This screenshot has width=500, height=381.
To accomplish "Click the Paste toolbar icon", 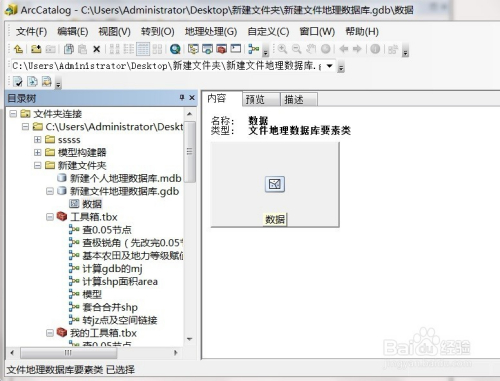I will (x=82, y=49).
